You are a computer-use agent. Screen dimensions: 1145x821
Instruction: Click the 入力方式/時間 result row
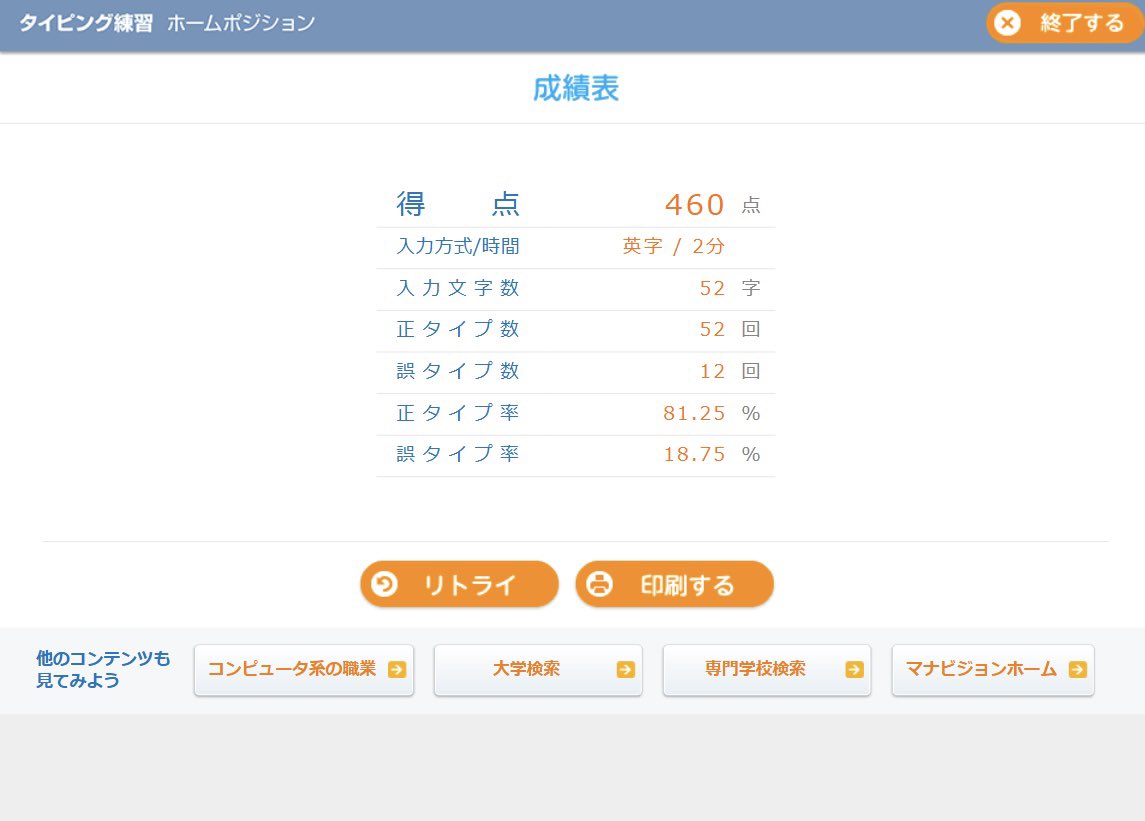pyautogui.click(x=576, y=246)
